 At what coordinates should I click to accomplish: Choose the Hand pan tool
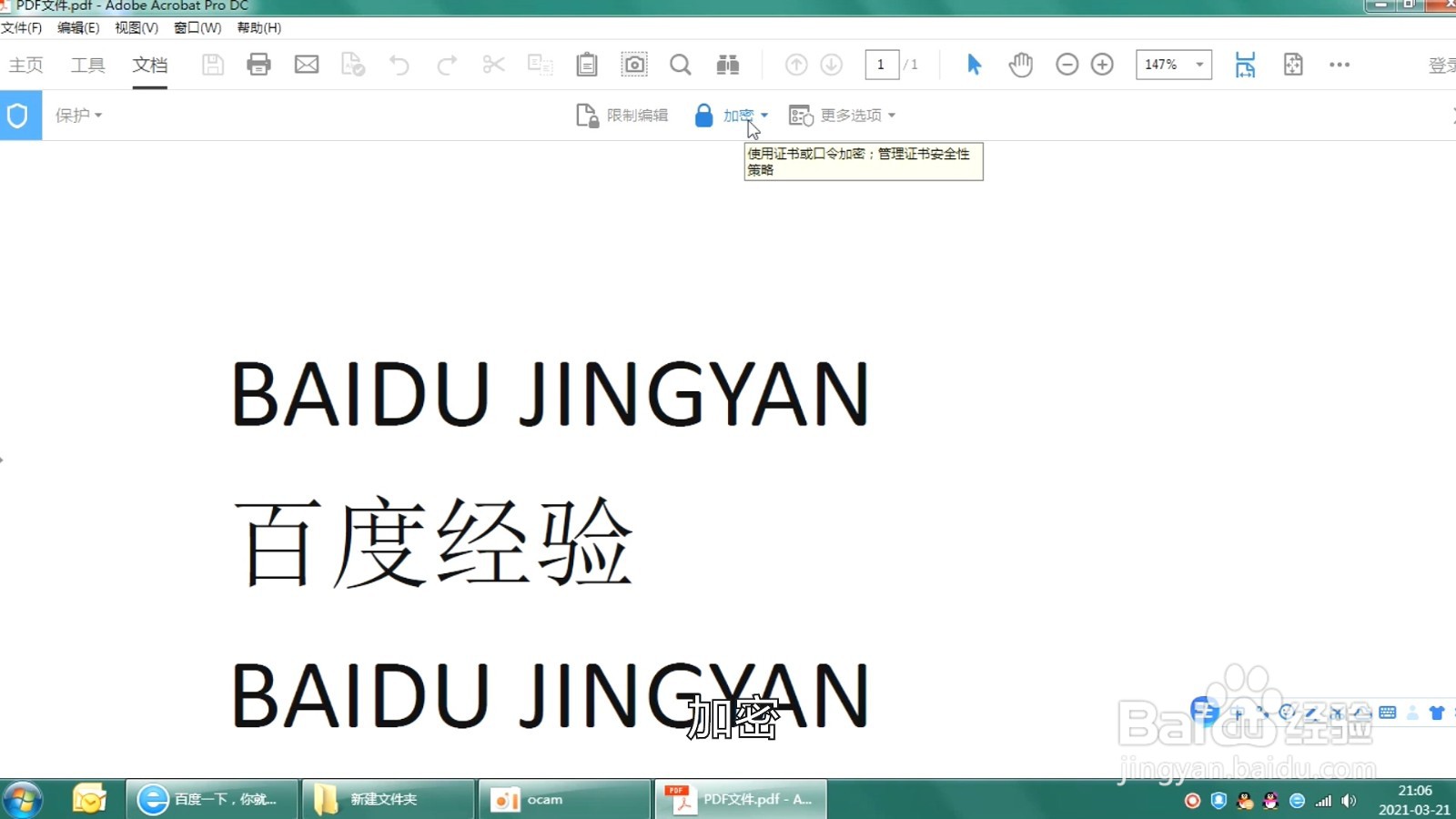click(1021, 65)
